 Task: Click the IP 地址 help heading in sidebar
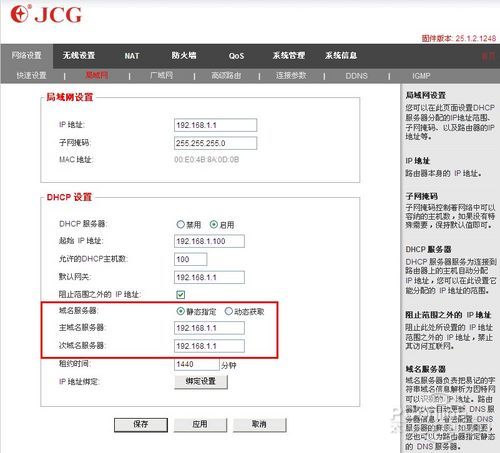[x=418, y=161]
